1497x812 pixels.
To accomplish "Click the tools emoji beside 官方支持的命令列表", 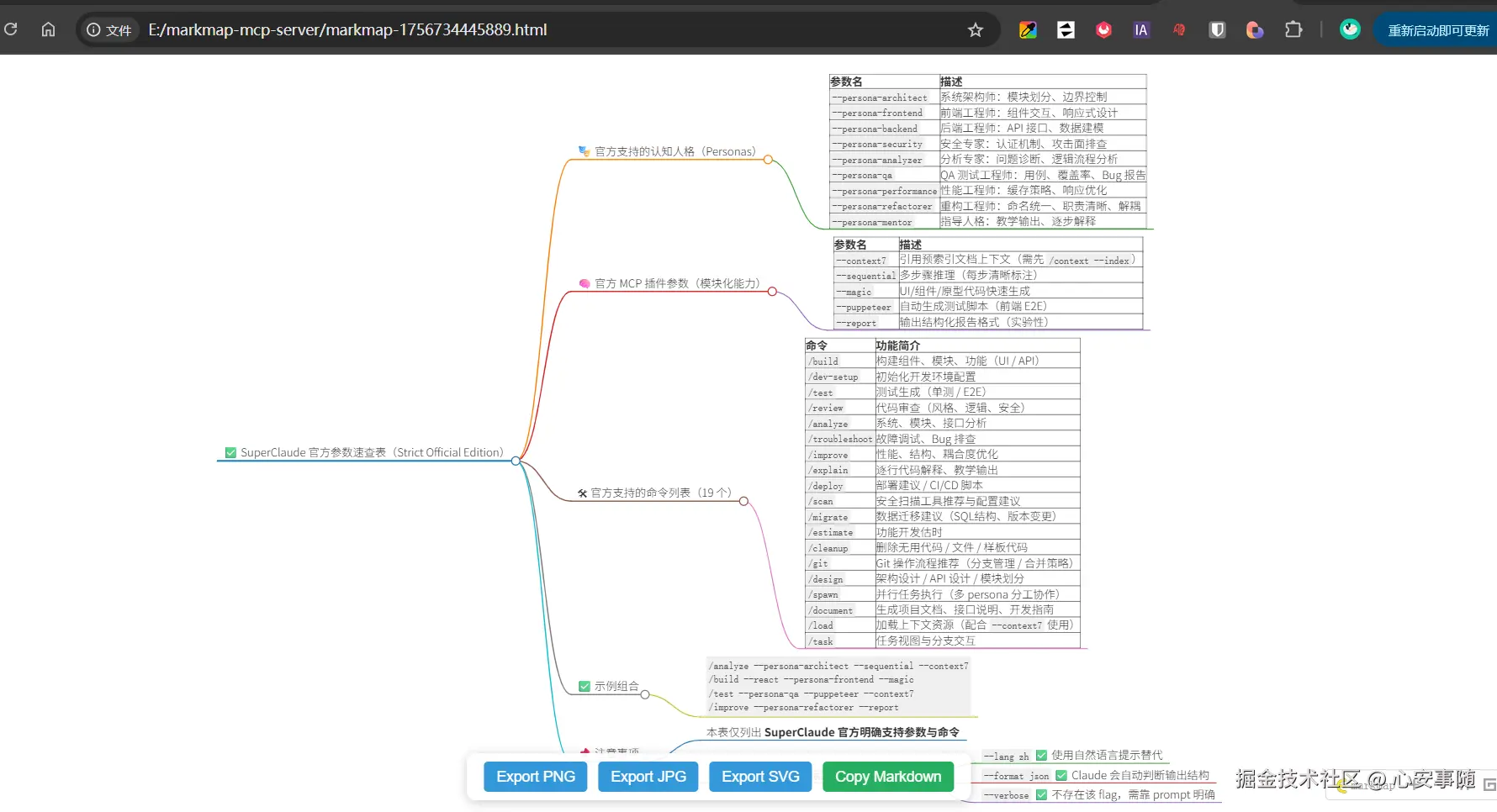I will 582,493.
